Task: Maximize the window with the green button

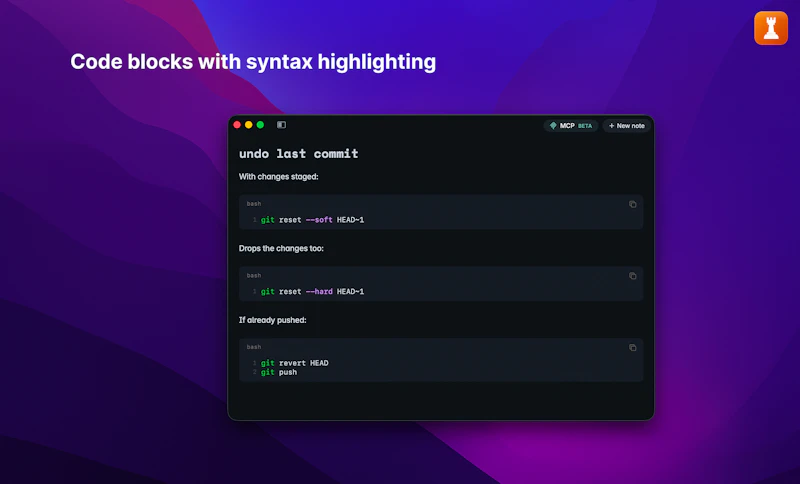Action: tap(260, 125)
